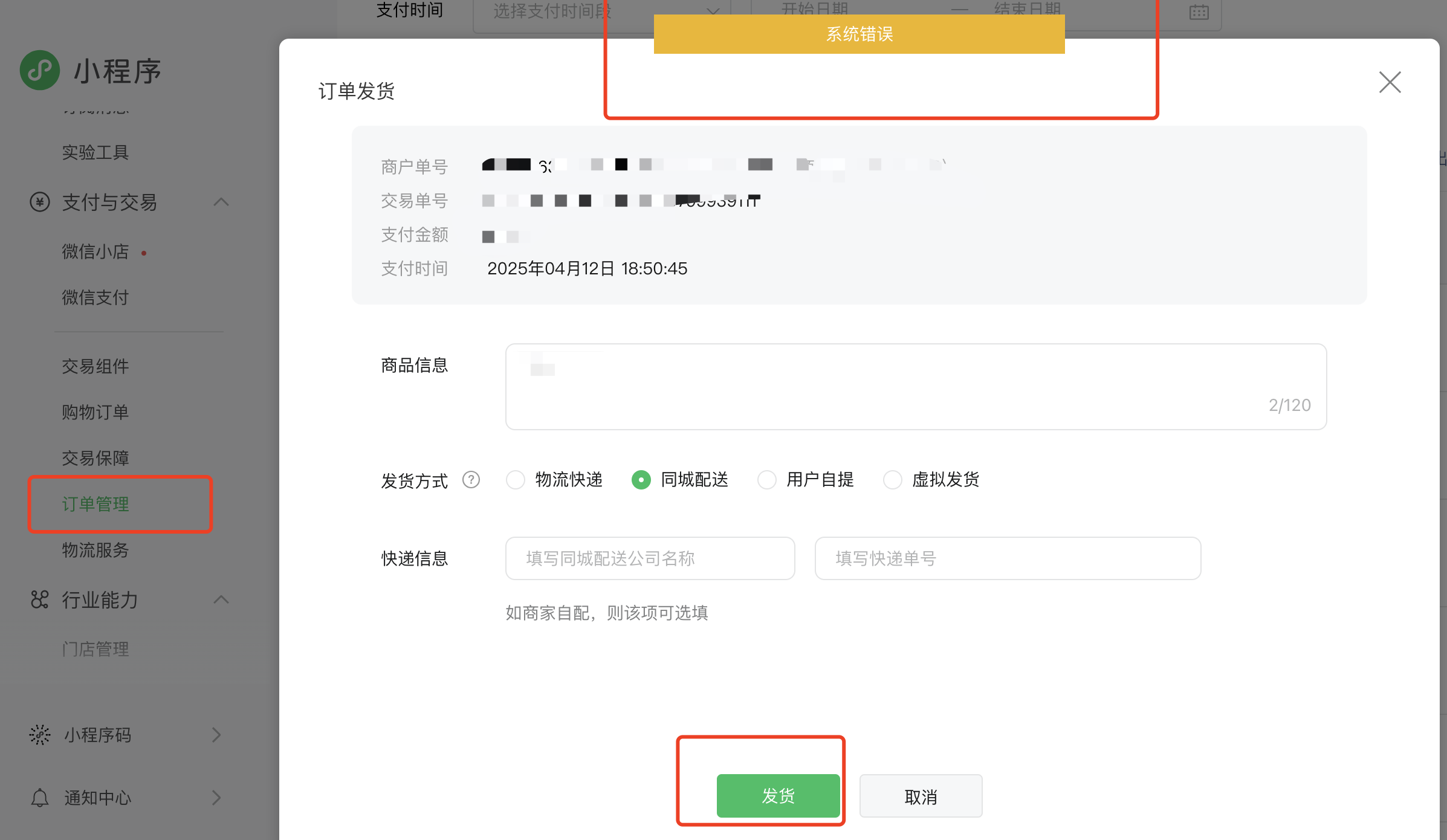1447x840 pixels.
Task: Click the calendar icon in date range
Action: click(1199, 12)
